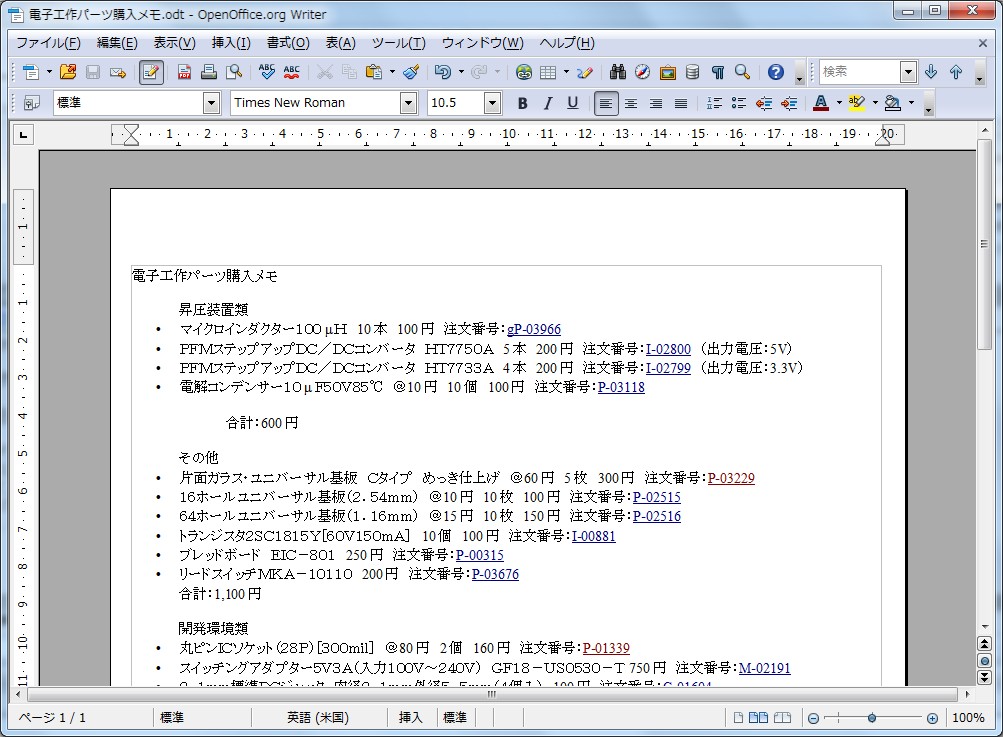Image resolution: width=1003 pixels, height=737 pixels.
Task: Toggle Bold formatting
Action: (x=523, y=103)
